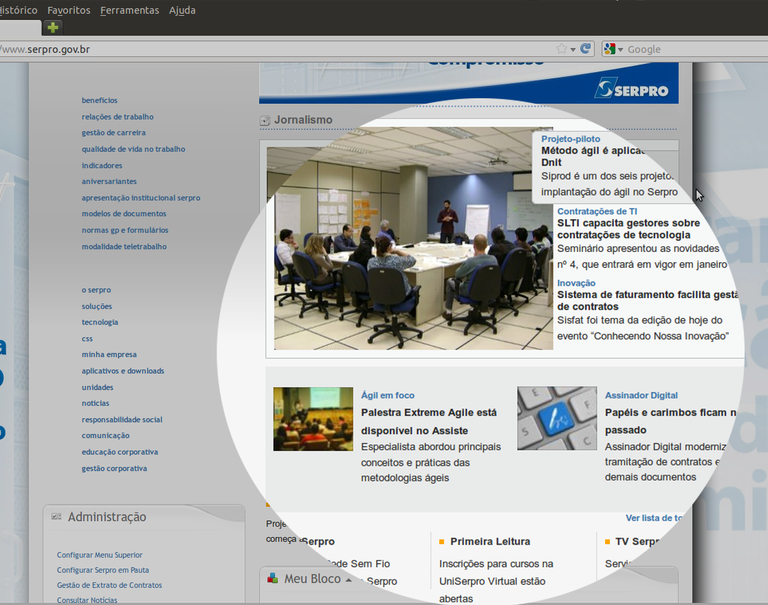The height and width of the screenshot is (605, 768).
Task: Open the Google search engine selector icon
Action: (x=609, y=48)
